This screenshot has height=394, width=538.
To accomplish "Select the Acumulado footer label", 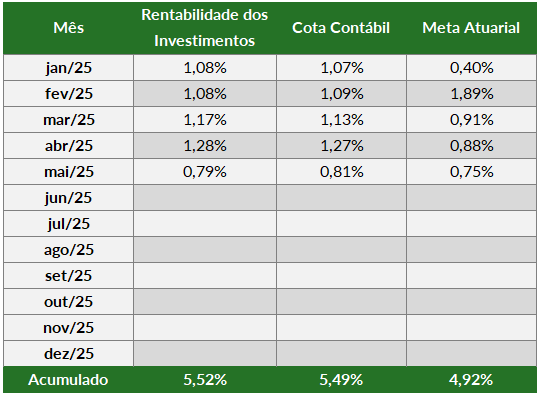I will 68,380.
